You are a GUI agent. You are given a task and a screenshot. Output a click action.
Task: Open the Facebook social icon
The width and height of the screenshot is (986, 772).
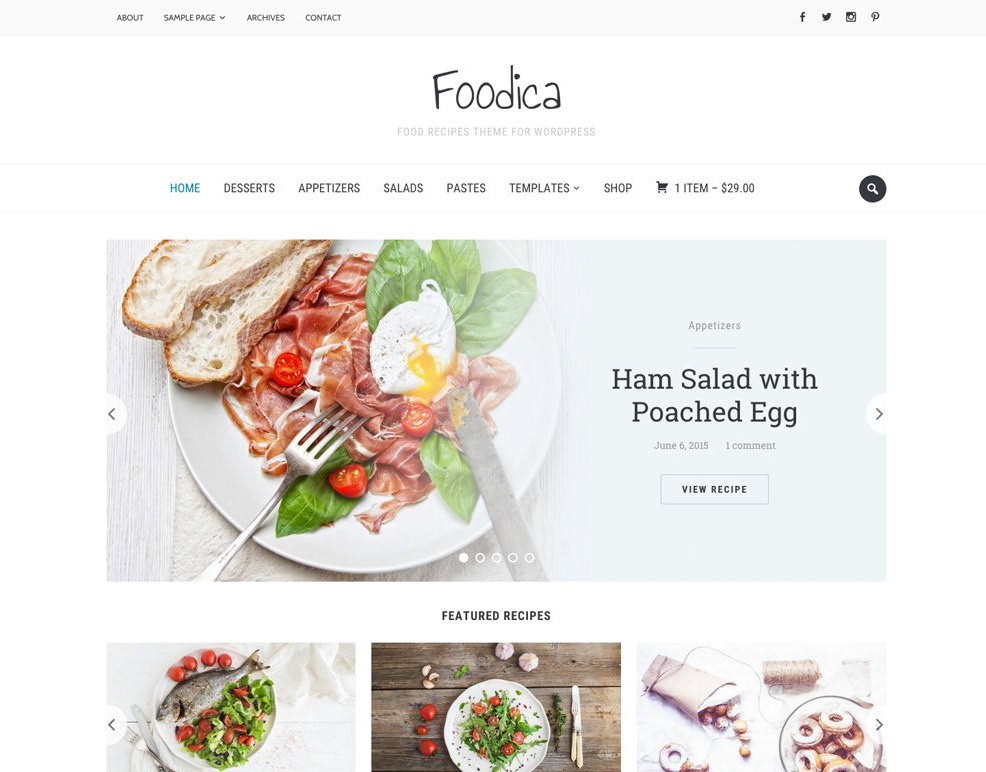pos(802,17)
